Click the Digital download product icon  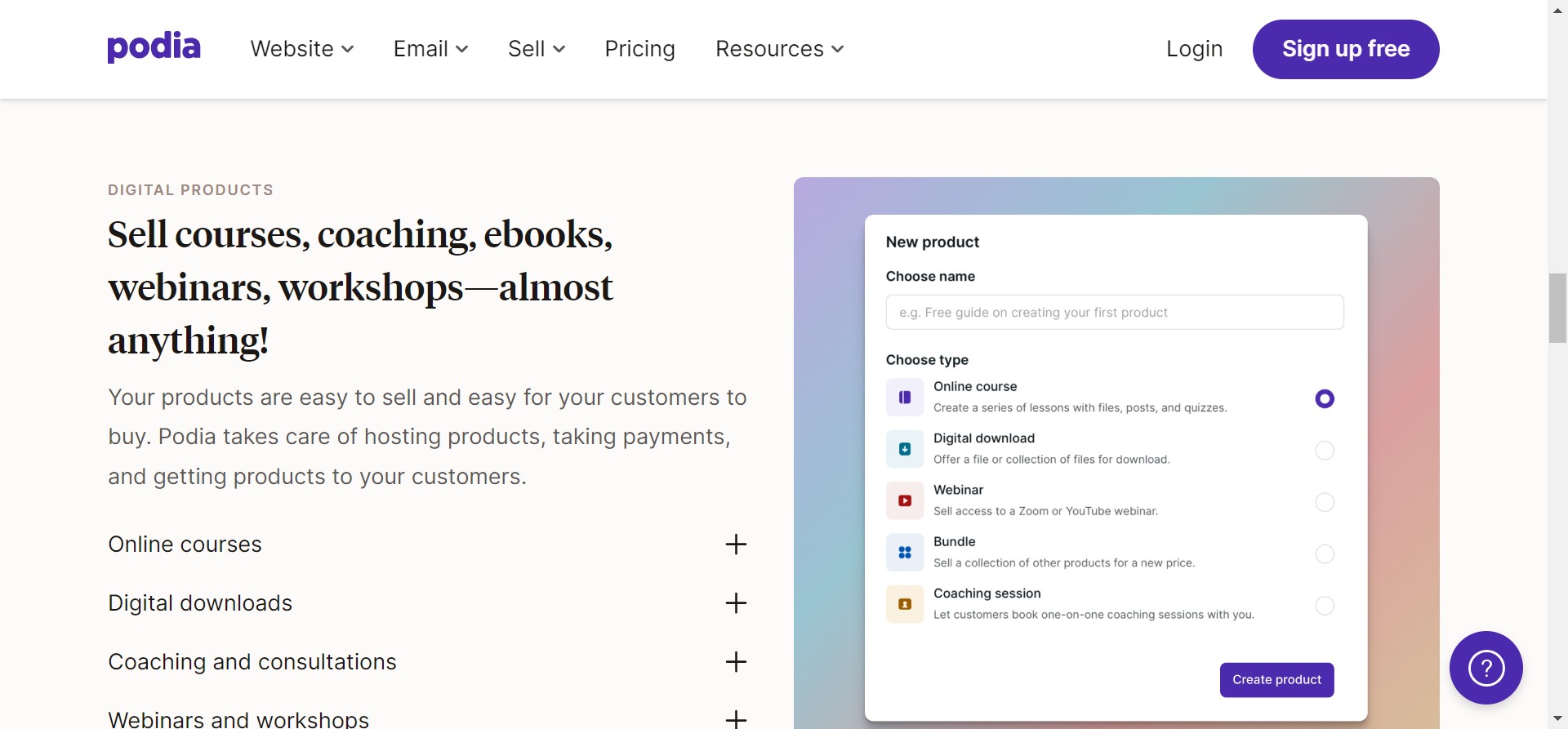[x=905, y=449]
